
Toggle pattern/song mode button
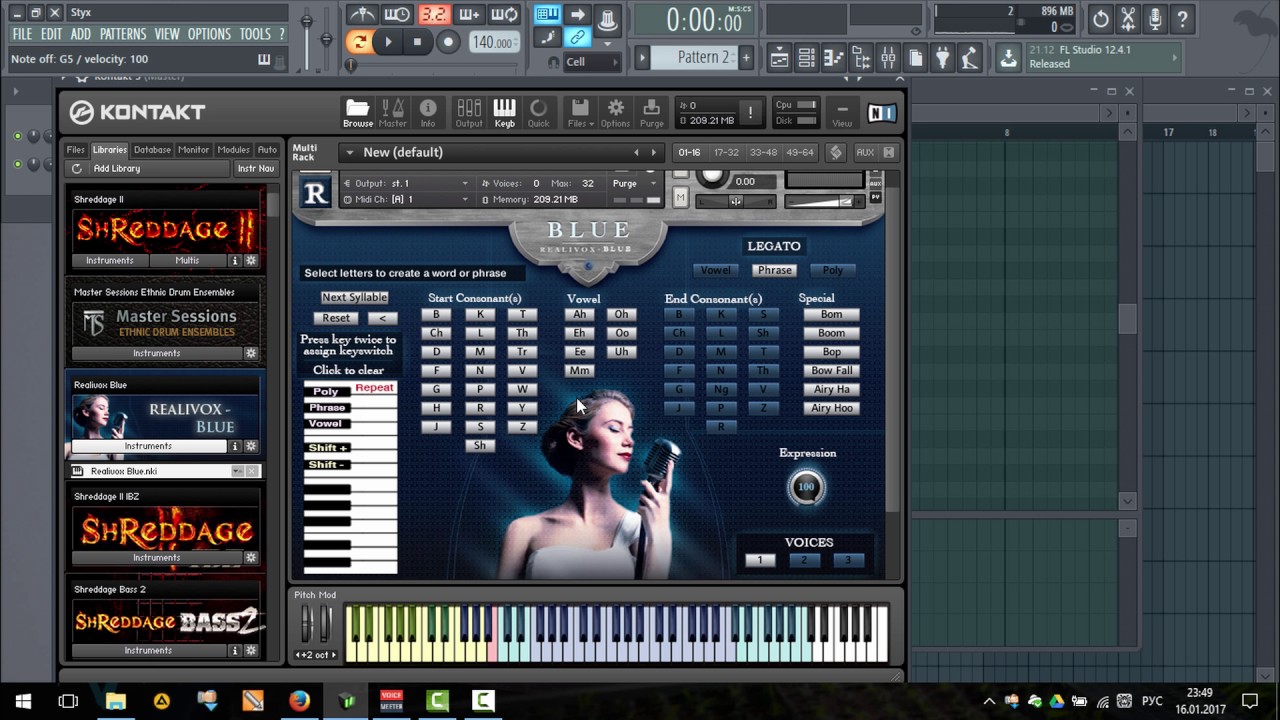tap(359, 42)
